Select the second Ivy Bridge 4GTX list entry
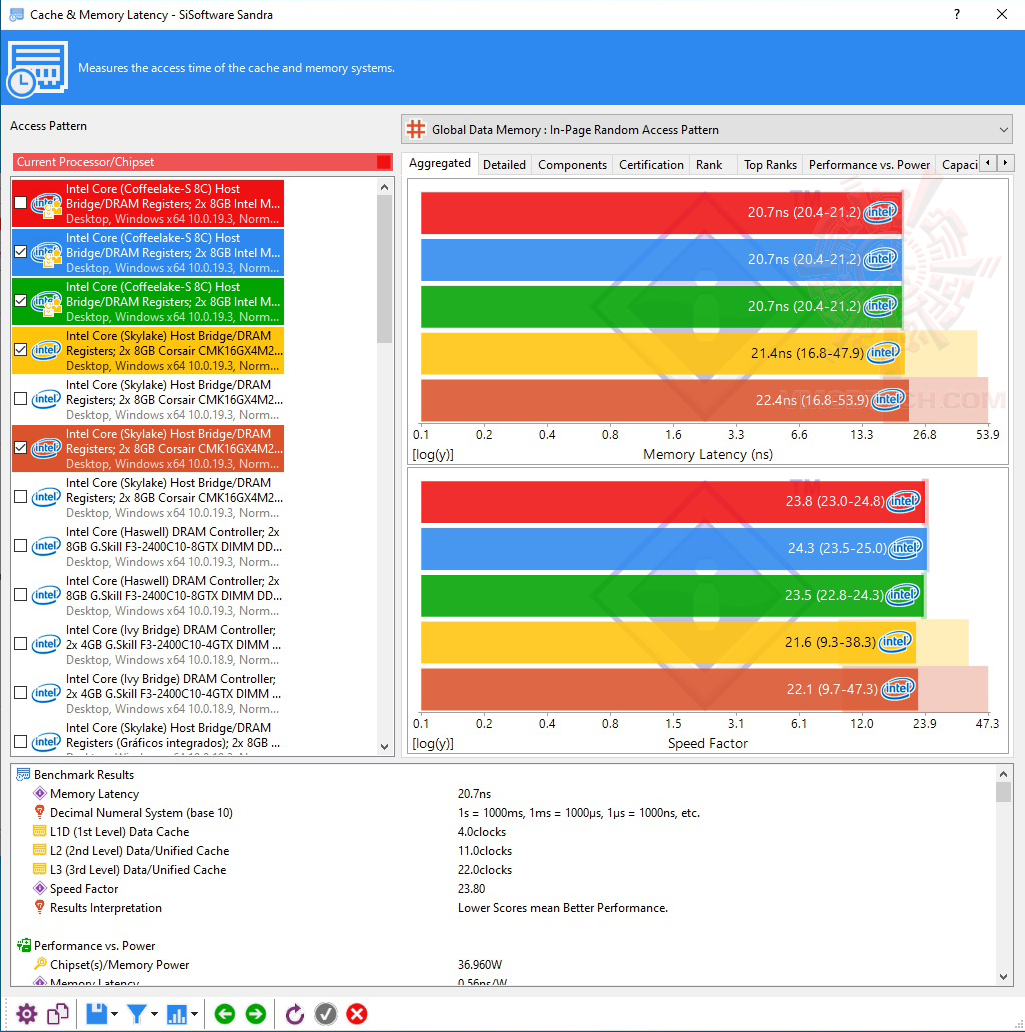The width and height of the screenshot is (1025, 1032). (148, 693)
